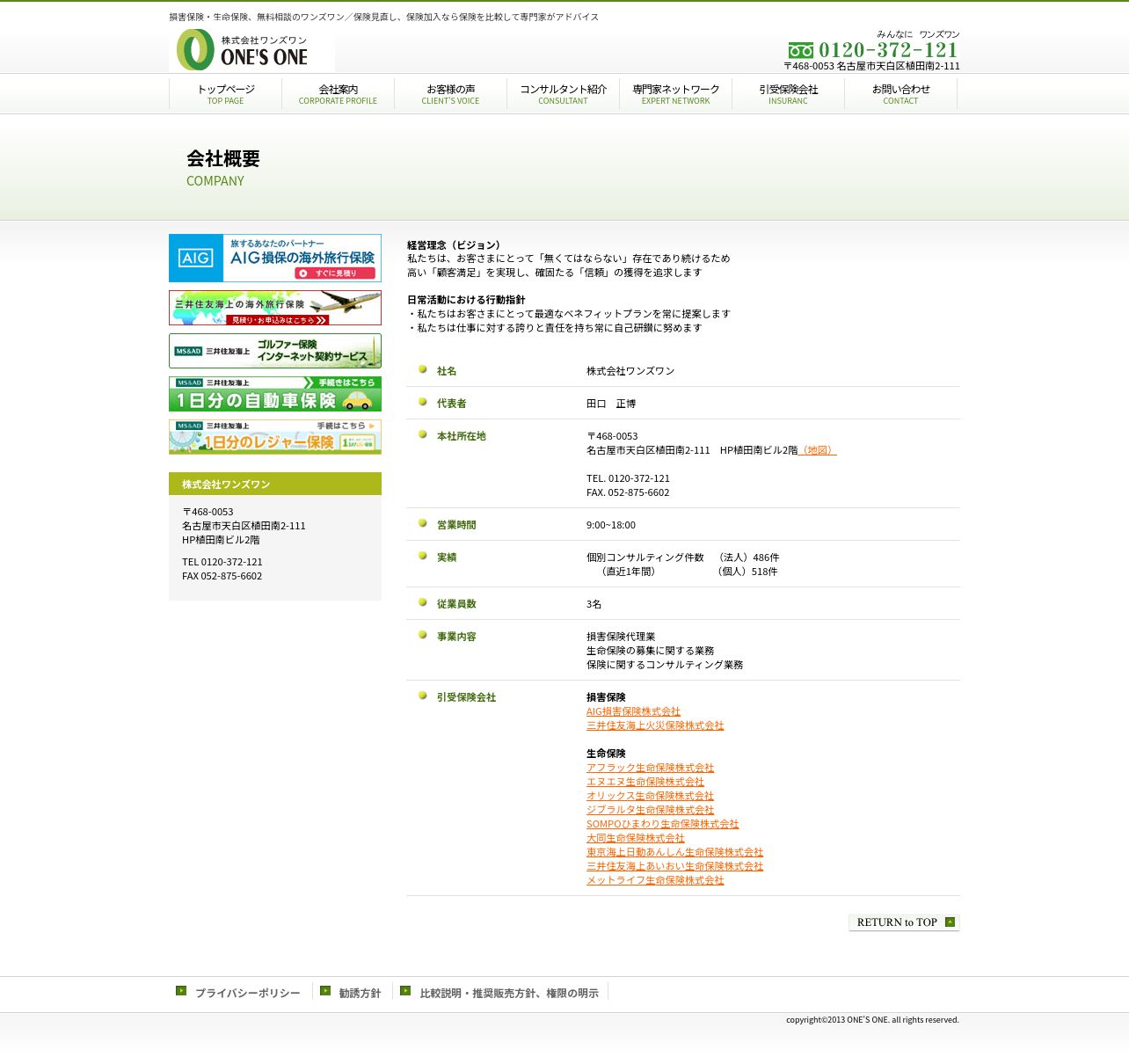Follow 三井住友海上火災保険株式会社 link

point(655,725)
